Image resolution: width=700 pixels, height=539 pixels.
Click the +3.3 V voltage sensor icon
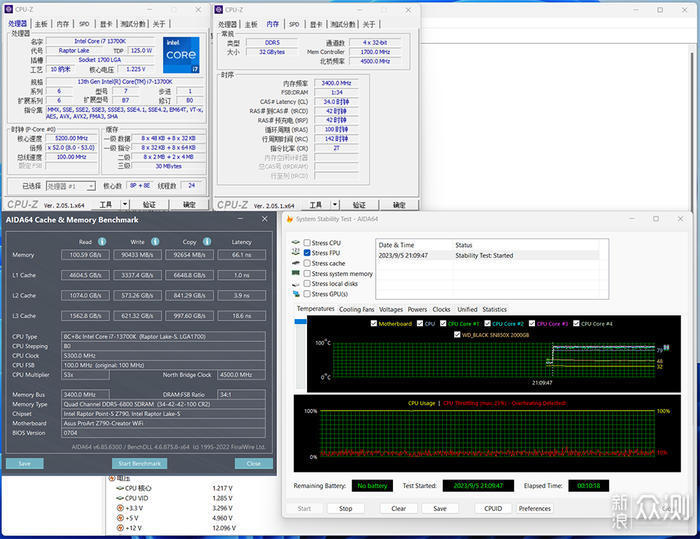pyautogui.click(x=121, y=508)
